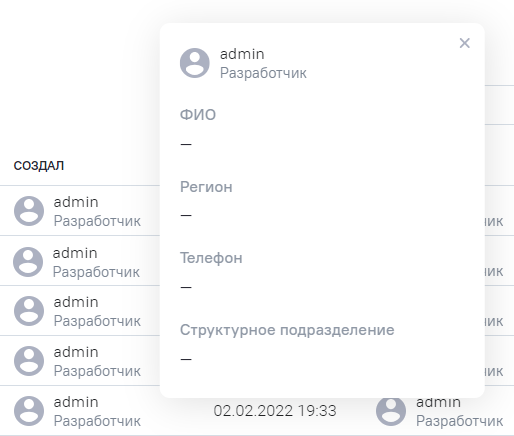Image resolution: width=514 pixels, height=436 pixels.
Task: Click the Телефон field label in the popup
Action: point(211,258)
